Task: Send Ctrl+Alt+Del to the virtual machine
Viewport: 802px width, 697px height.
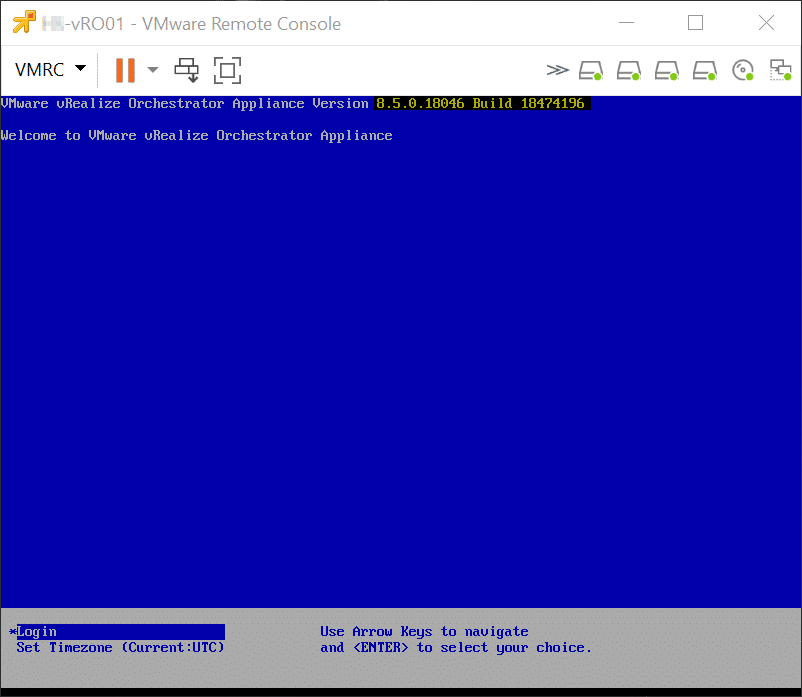Action: pyautogui.click(x=187, y=69)
